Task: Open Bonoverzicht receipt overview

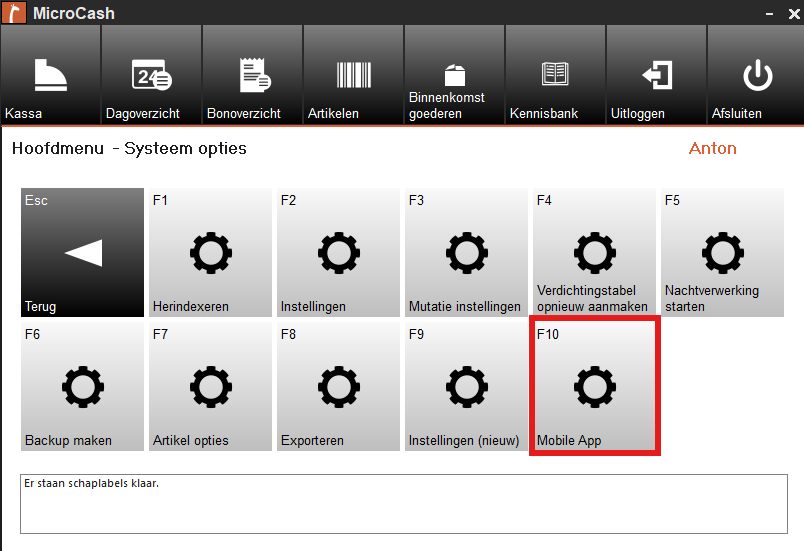Action: (x=252, y=75)
